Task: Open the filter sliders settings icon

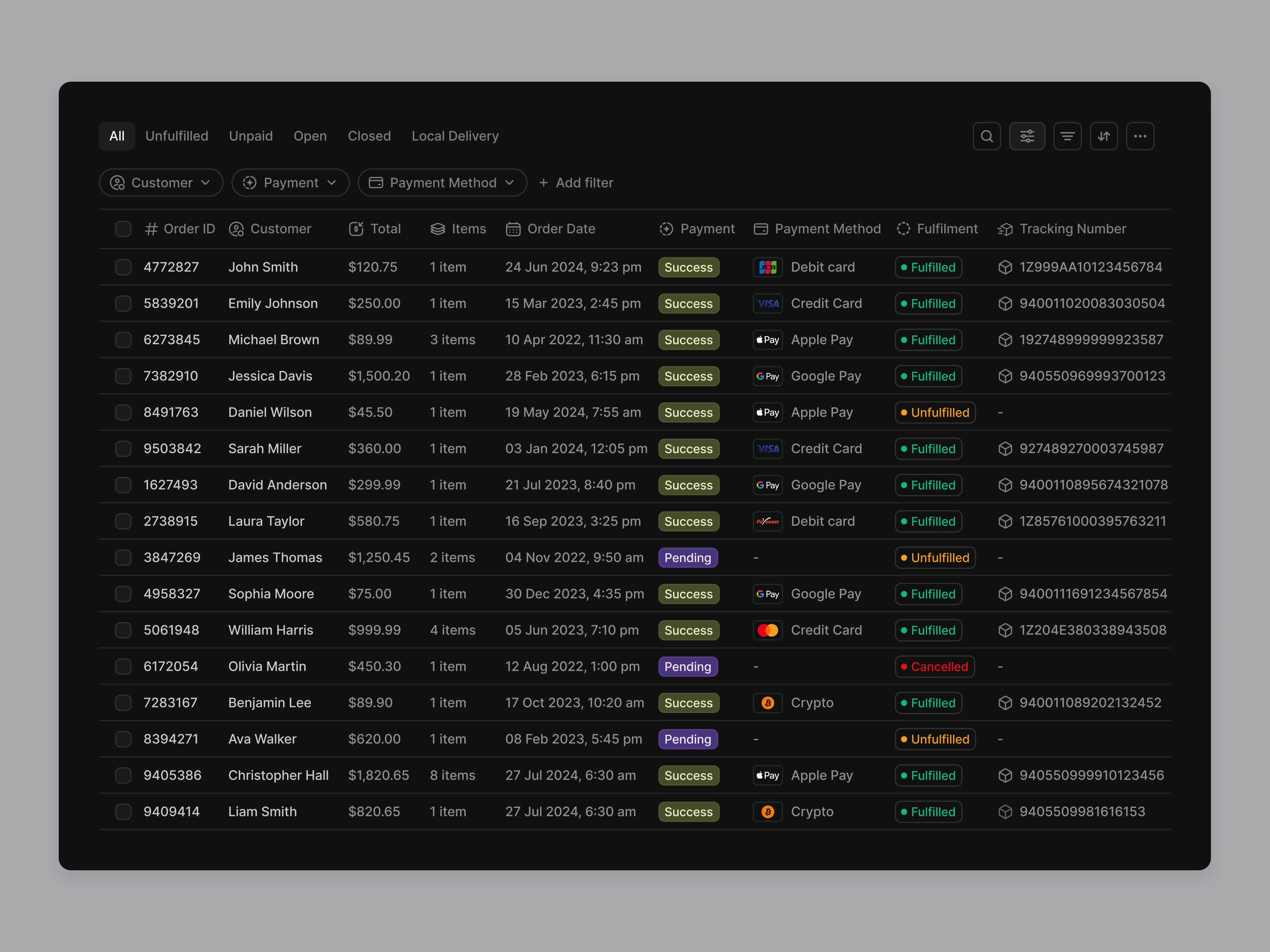Action: pos(1027,136)
